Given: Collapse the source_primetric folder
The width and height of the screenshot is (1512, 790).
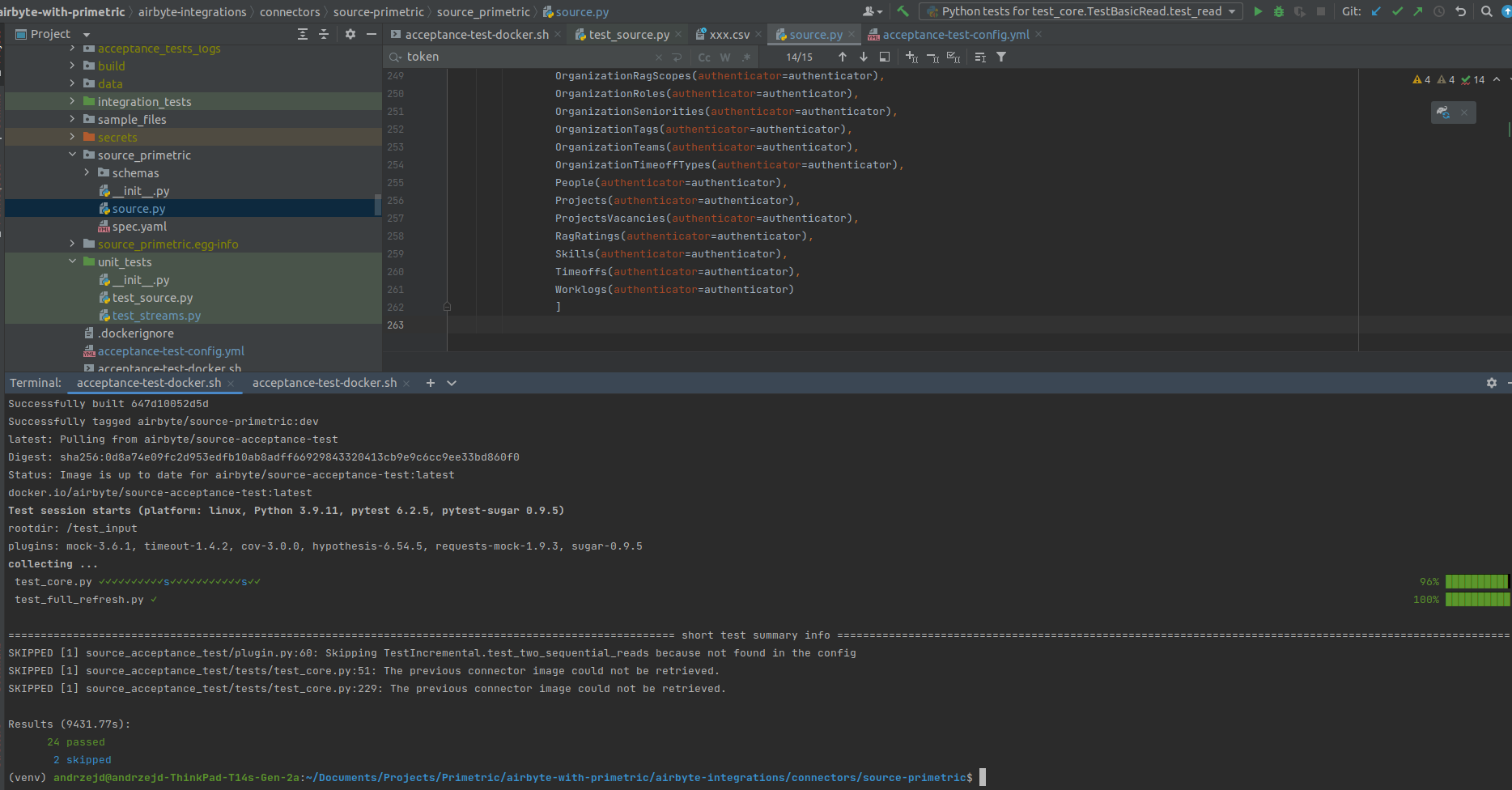Looking at the screenshot, I should (72, 155).
